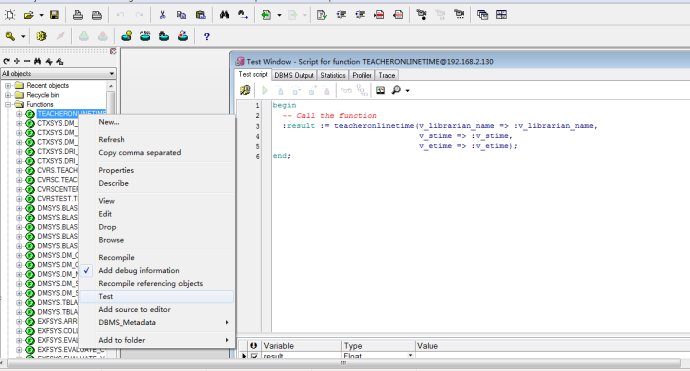Open the Trace tab

[x=387, y=75]
